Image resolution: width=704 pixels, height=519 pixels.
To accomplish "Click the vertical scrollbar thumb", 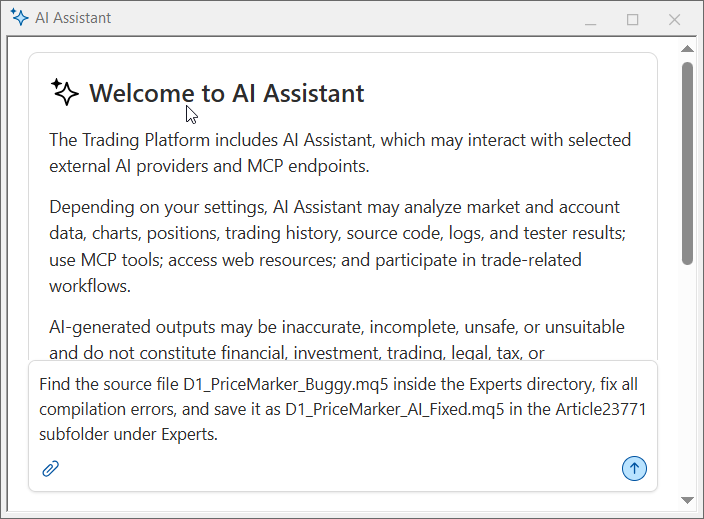I will point(687,163).
